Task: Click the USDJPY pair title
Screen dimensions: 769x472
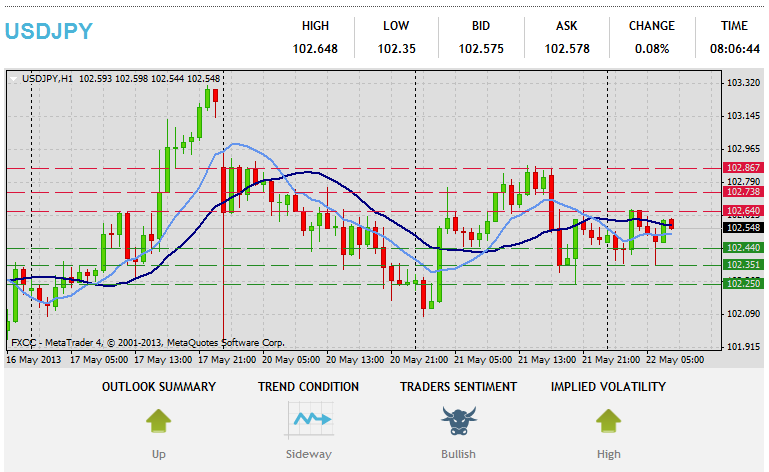Action: (x=49, y=31)
